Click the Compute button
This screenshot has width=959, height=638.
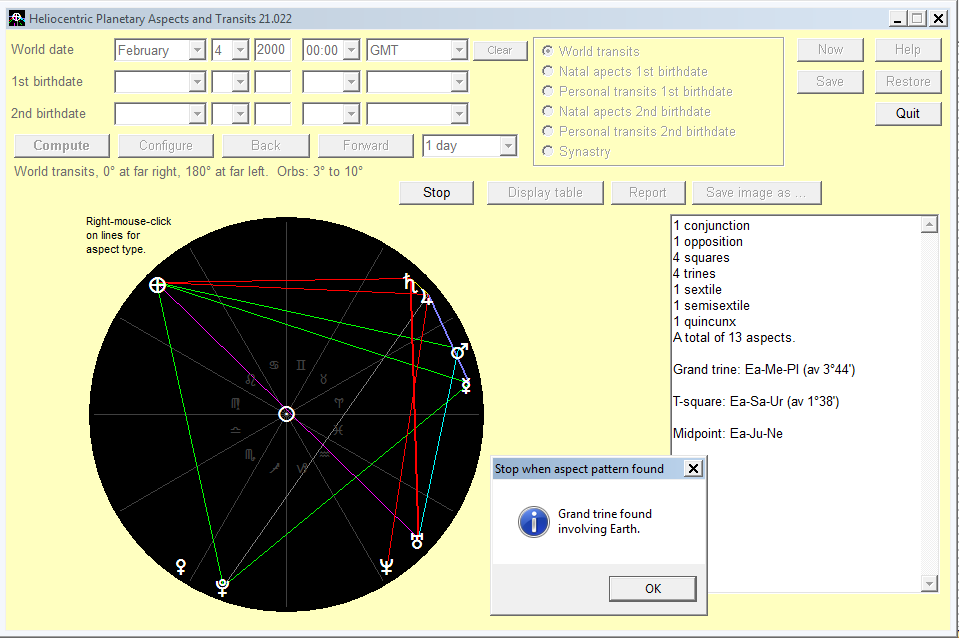(x=62, y=146)
